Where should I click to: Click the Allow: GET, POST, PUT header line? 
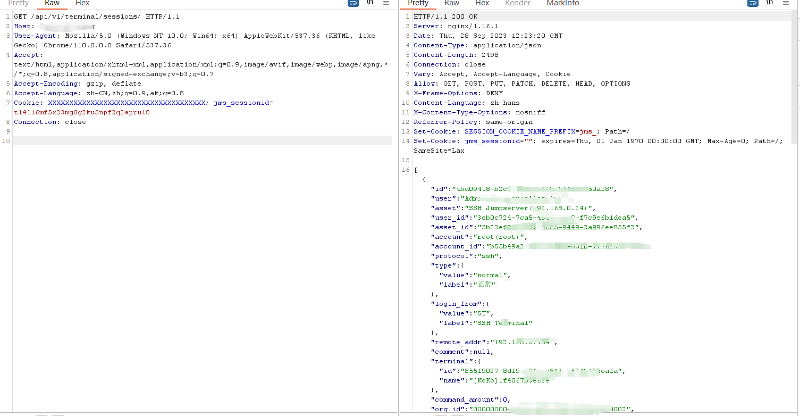(x=522, y=84)
